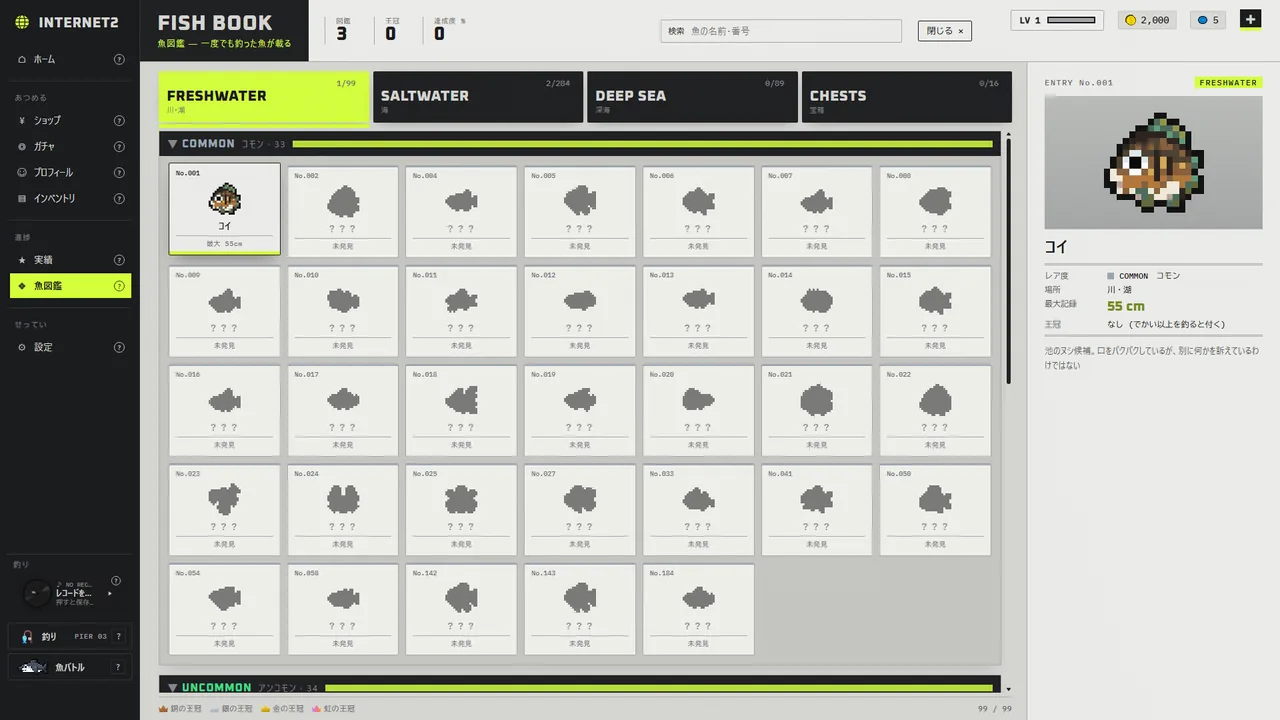Click the question mark on the PIER 03 button

(x=119, y=636)
